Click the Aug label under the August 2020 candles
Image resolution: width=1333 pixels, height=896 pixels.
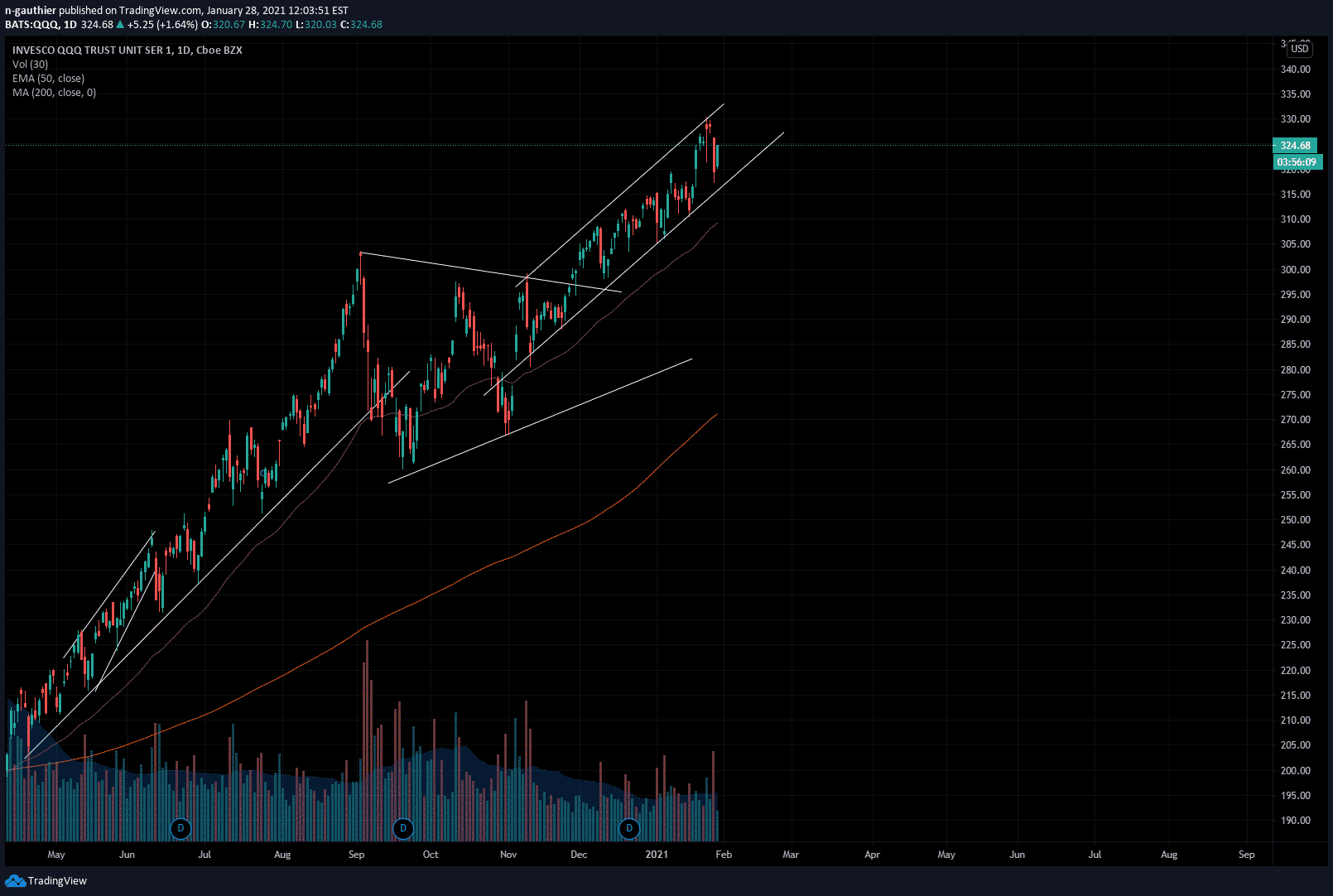(x=282, y=855)
